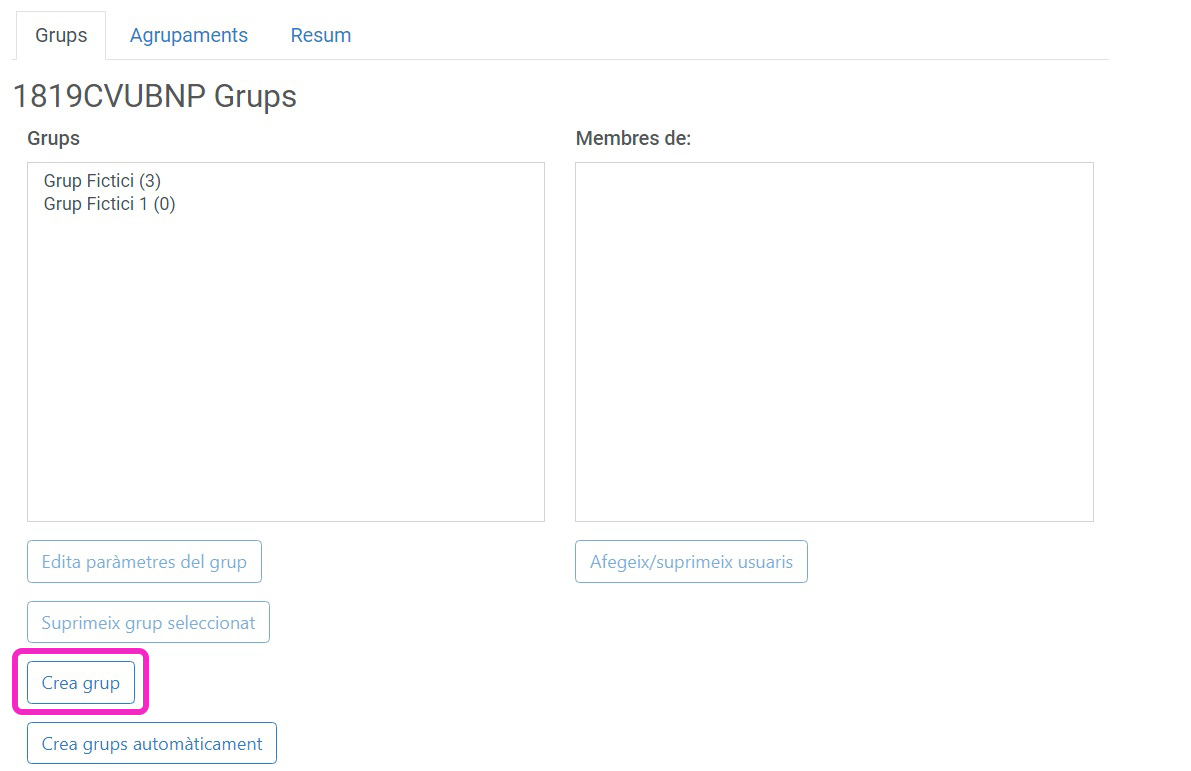Switch to the Agrupaments tab

tap(188, 35)
